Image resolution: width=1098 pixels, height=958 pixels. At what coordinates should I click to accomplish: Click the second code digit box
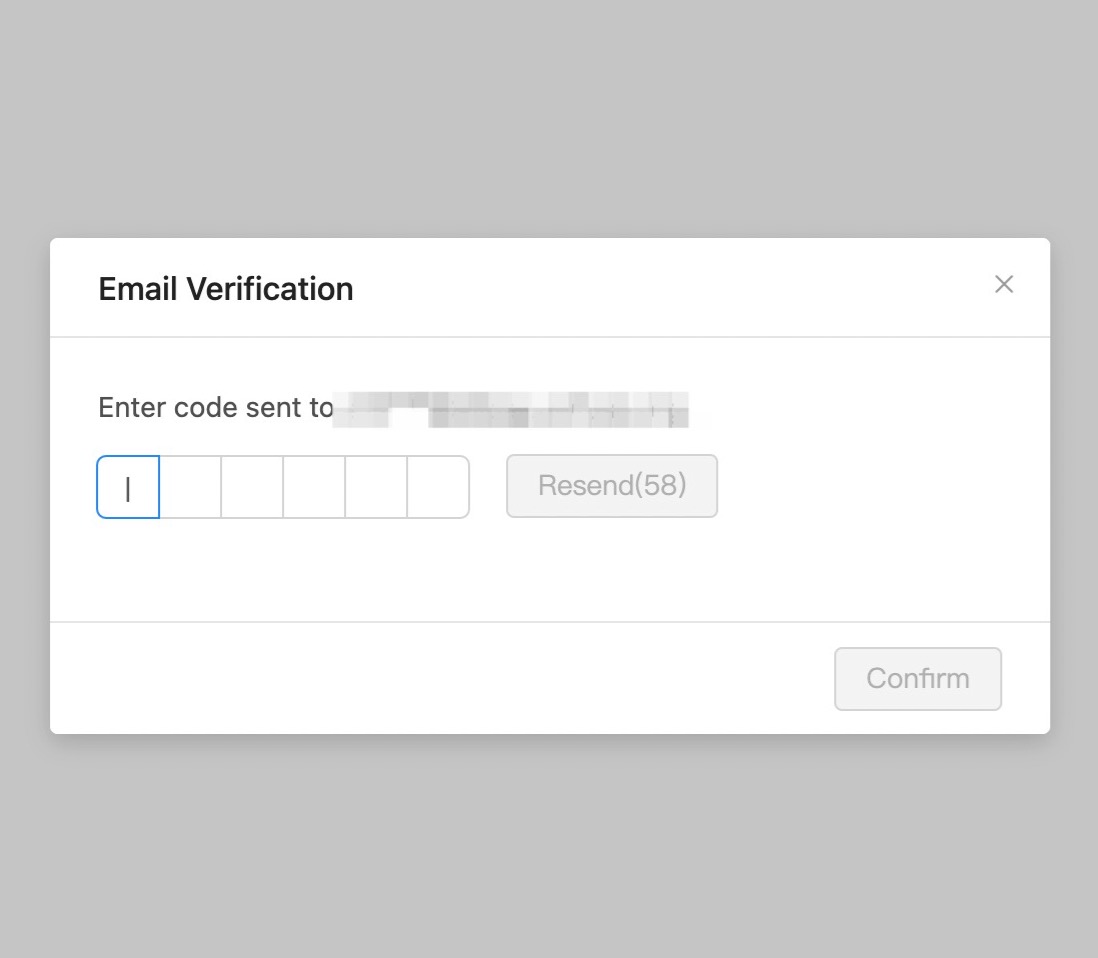(x=191, y=487)
